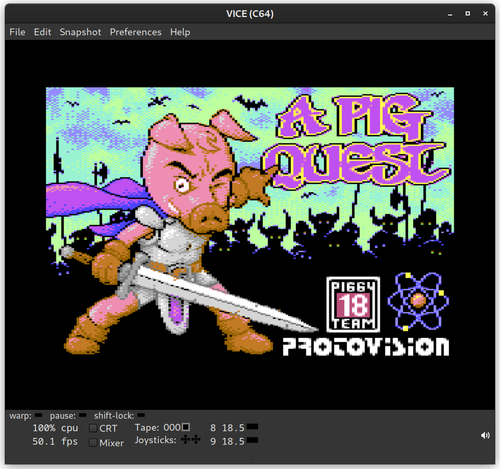Viewport: 500px width, 469px height.
Task: Open the Preferences menu
Action: point(135,32)
